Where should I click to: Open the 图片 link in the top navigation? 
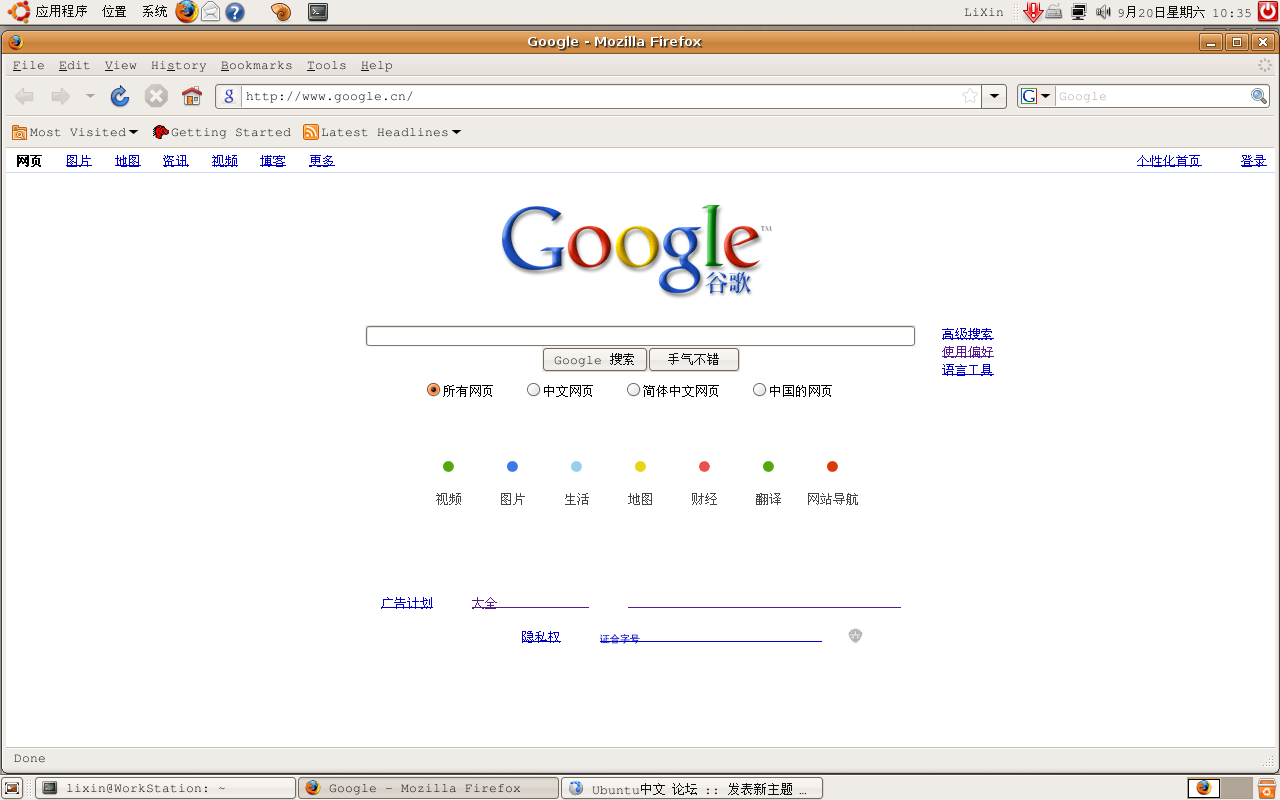point(79,160)
